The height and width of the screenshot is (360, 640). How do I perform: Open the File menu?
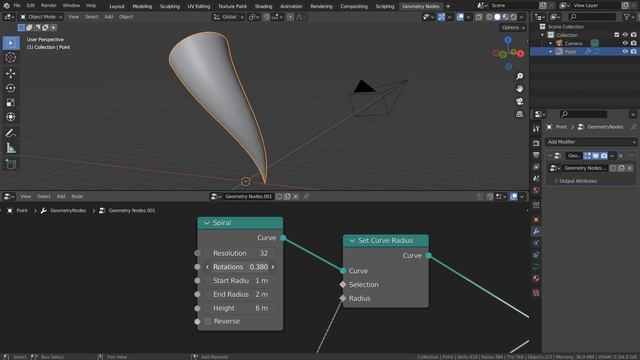pyautogui.click(x=17, y=6)
